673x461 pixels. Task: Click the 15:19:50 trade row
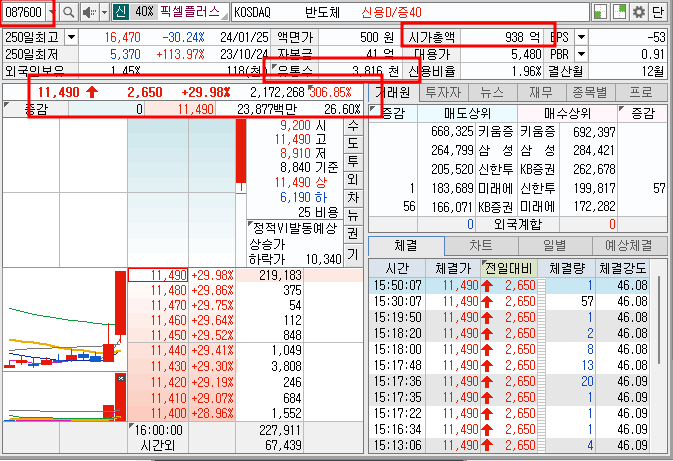(x=509, y=317)
